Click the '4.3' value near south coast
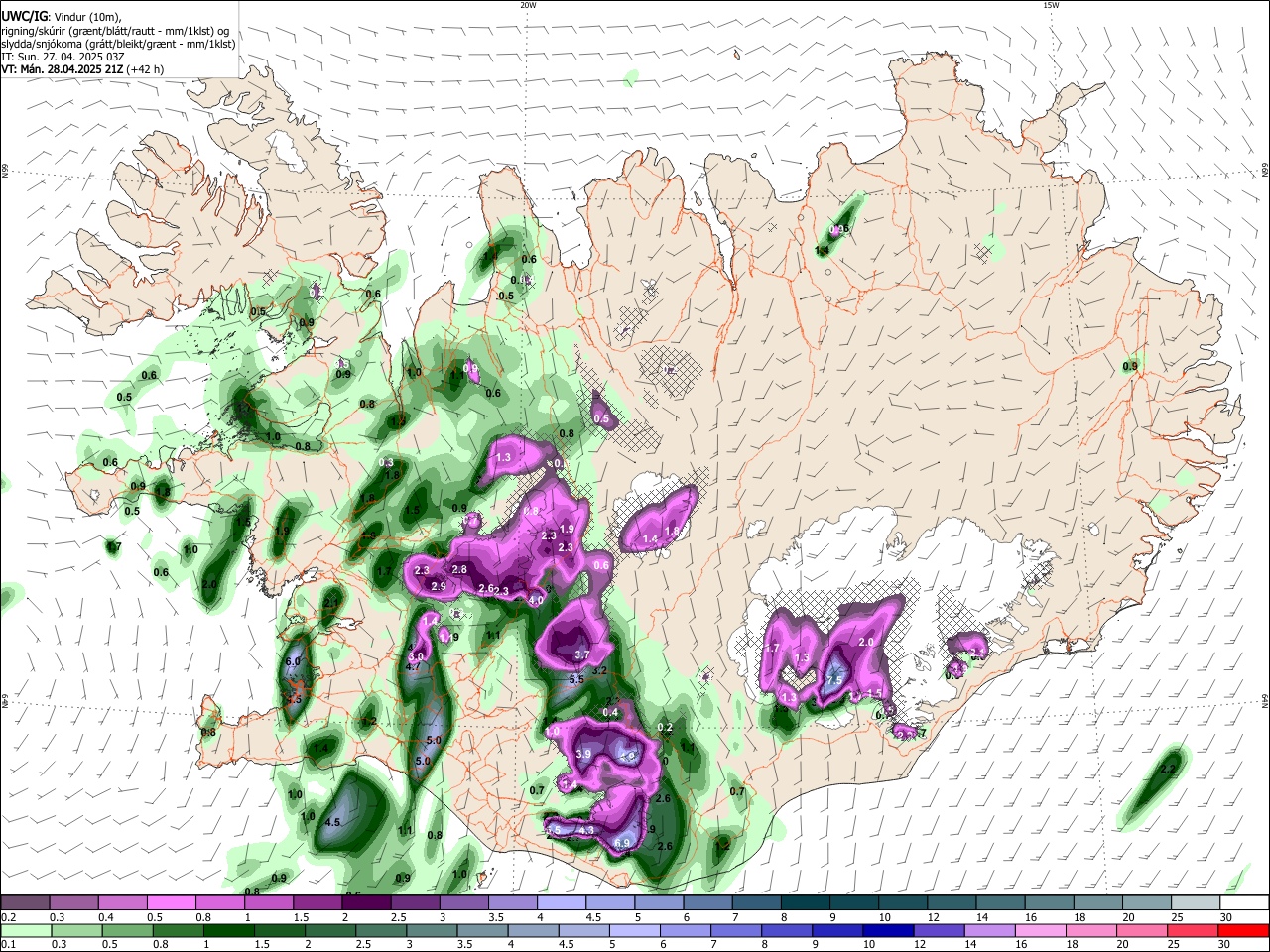 [x=586, y=830]
